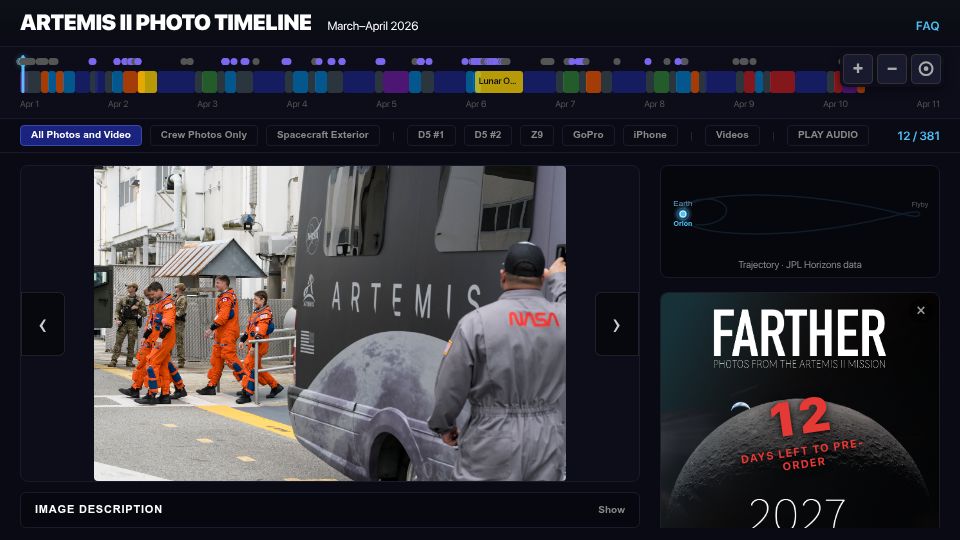The height and width of the screenshot is (540, 960).
Task: Select the purple timeline segment near Apr 5
Action: (396, 81)
